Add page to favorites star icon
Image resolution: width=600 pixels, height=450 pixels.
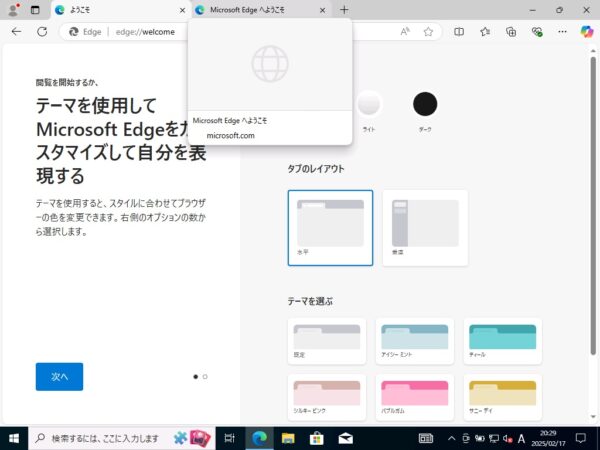[428, 32]
